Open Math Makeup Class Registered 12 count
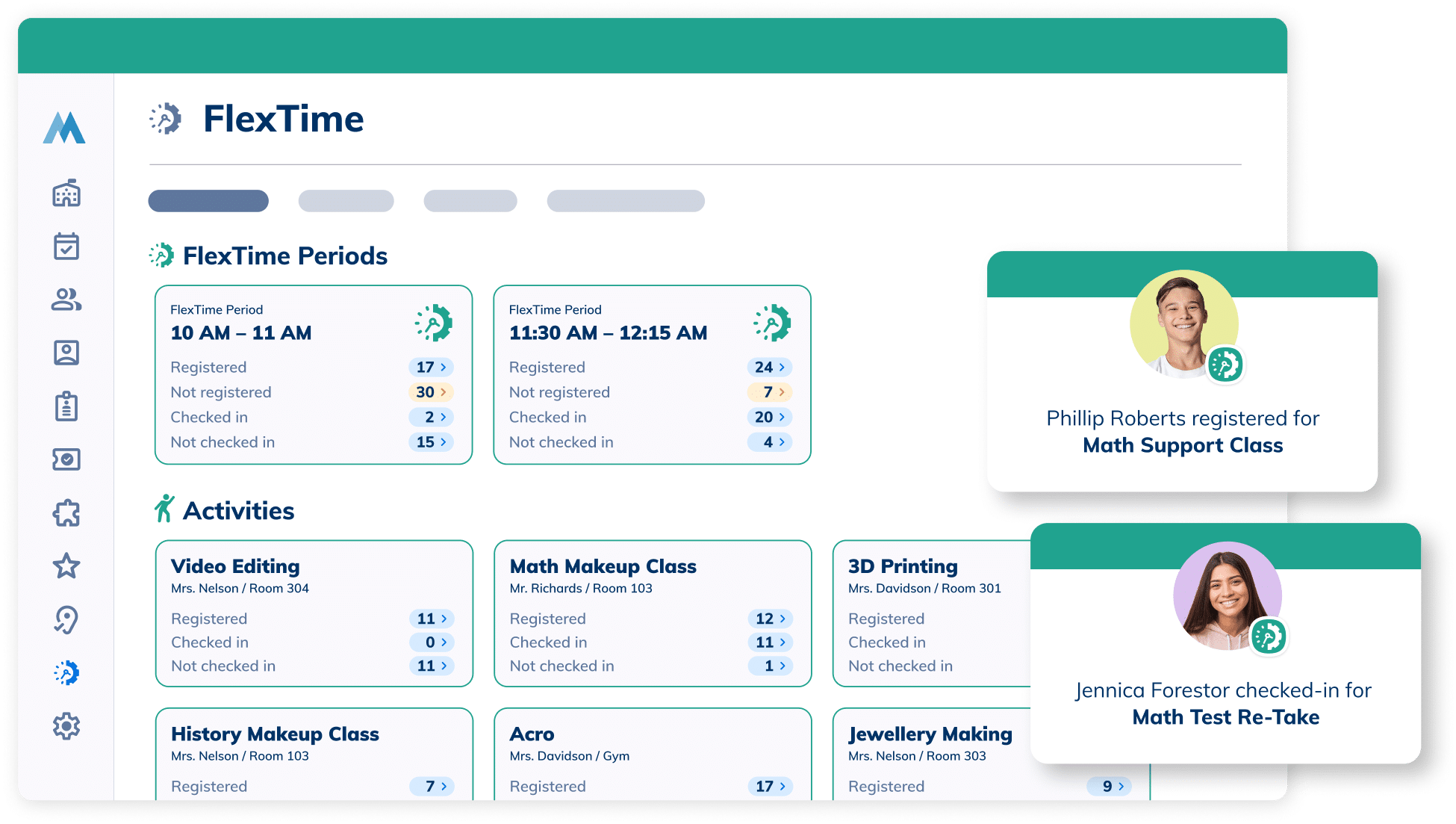This screenshot has width=1456, height=824. coord(770,619)
